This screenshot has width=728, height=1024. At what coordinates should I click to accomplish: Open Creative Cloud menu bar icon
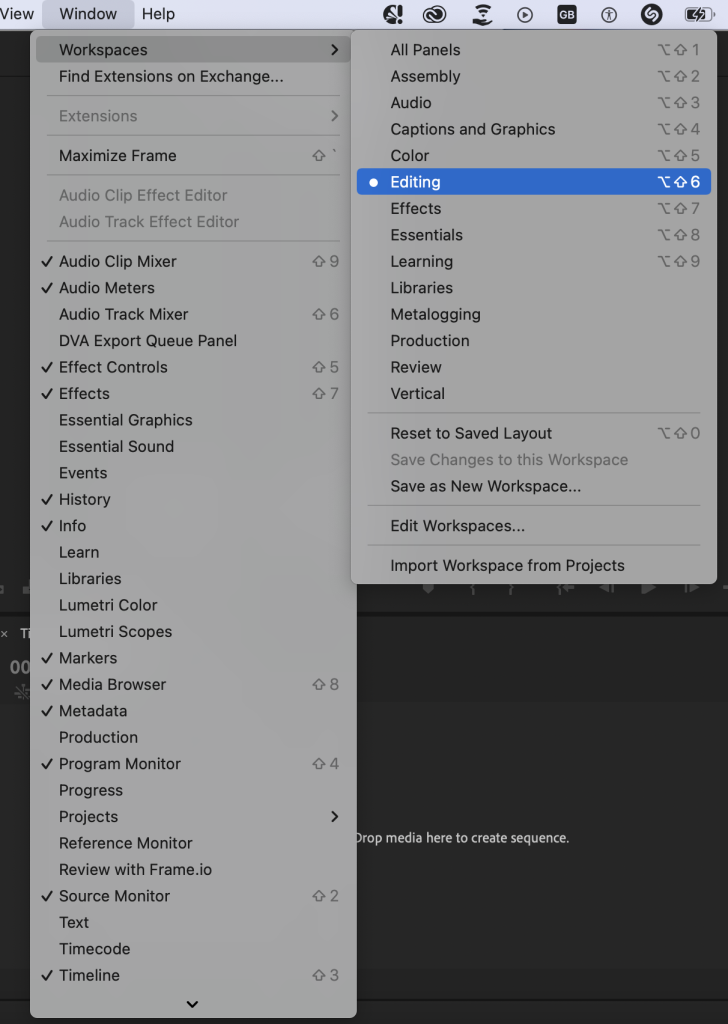pyautogui.click(x=434, y=14)
